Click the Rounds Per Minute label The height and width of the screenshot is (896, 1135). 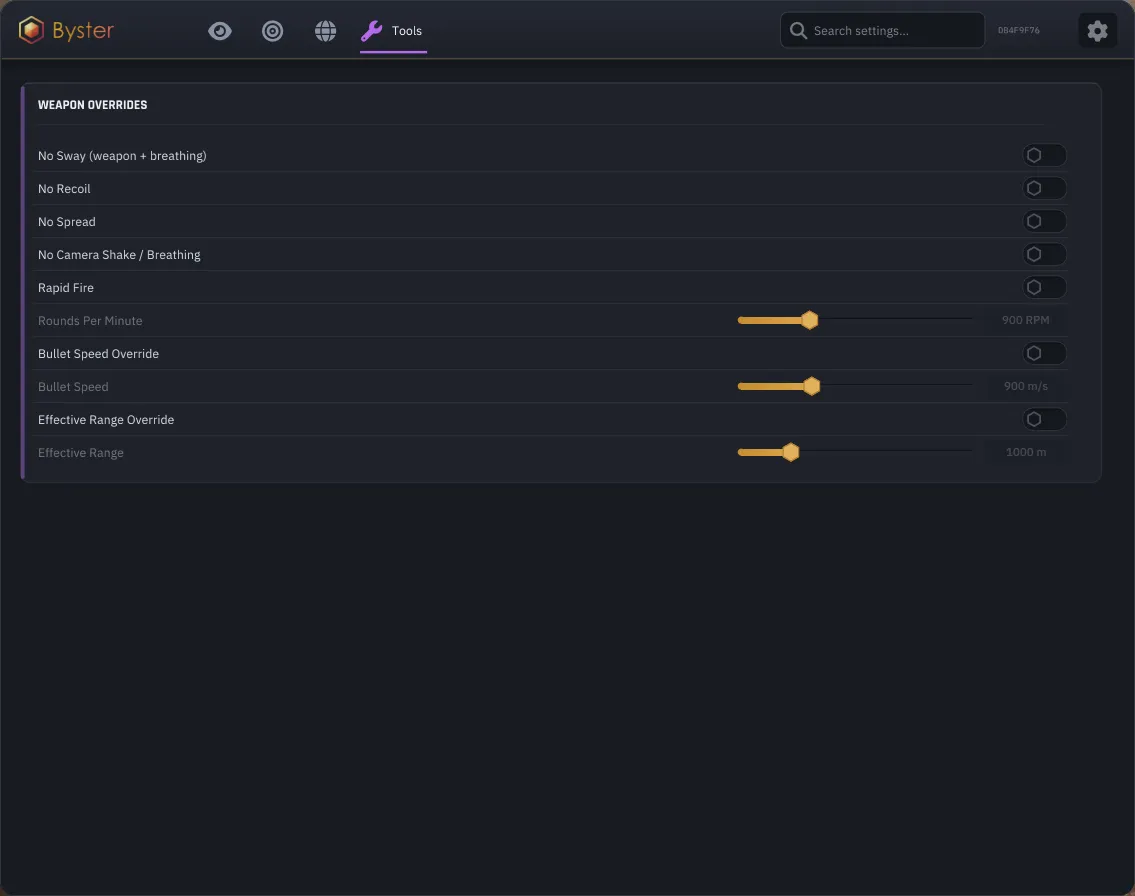click(90, 321)
